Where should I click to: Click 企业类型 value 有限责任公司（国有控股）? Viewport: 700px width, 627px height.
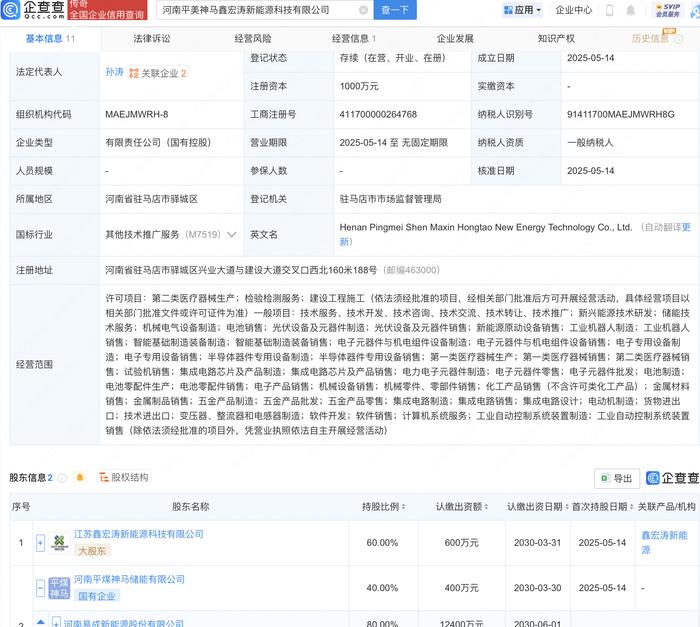158,142
